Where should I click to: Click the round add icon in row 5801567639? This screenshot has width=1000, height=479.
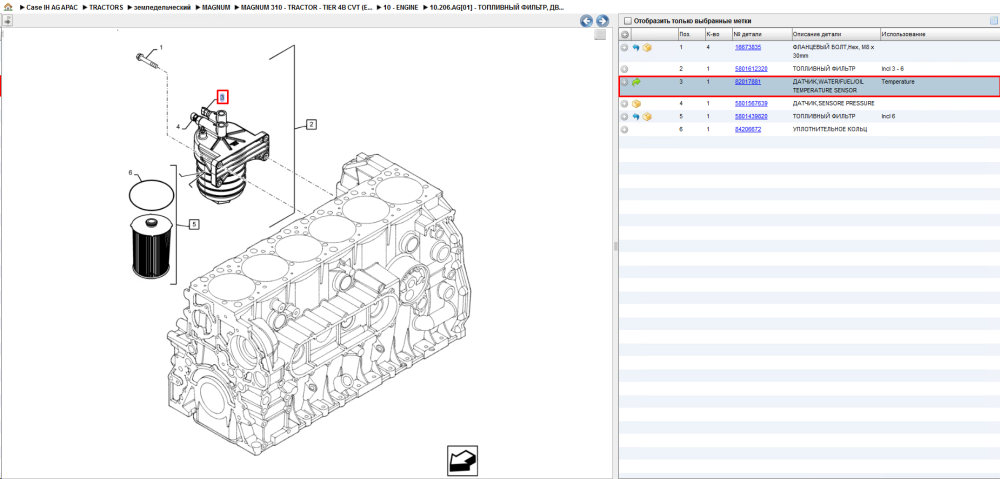[x=624, y=103]
